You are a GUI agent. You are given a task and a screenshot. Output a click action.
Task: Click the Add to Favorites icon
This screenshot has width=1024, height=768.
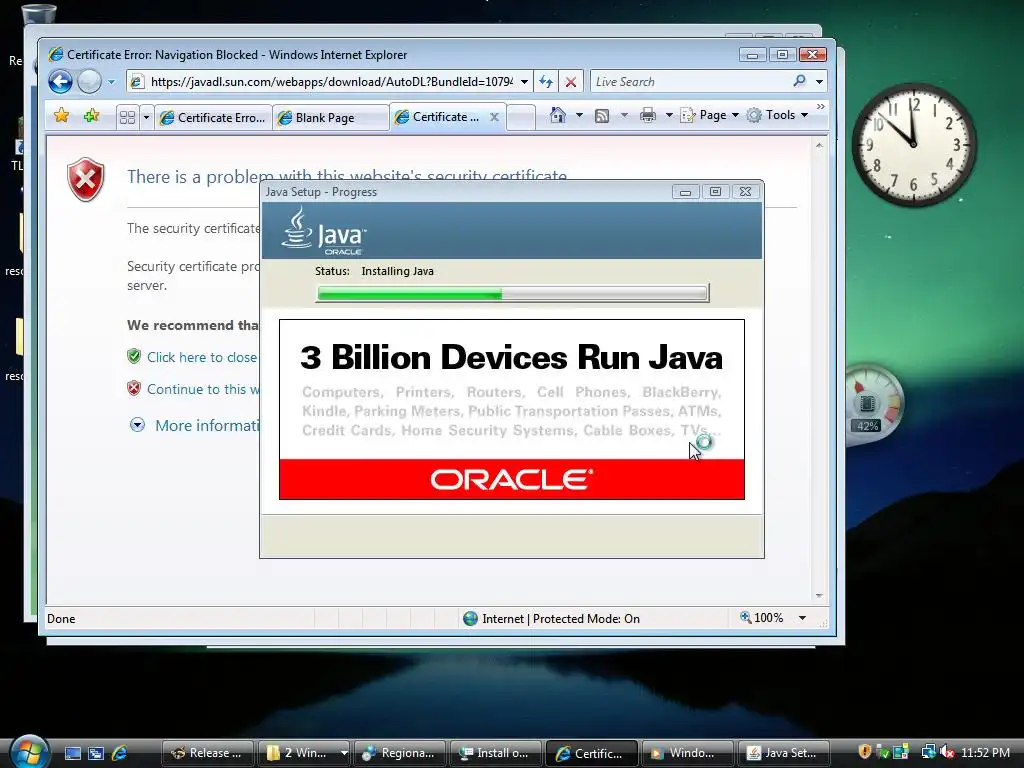pyautogui.click(x=91, y=116)
